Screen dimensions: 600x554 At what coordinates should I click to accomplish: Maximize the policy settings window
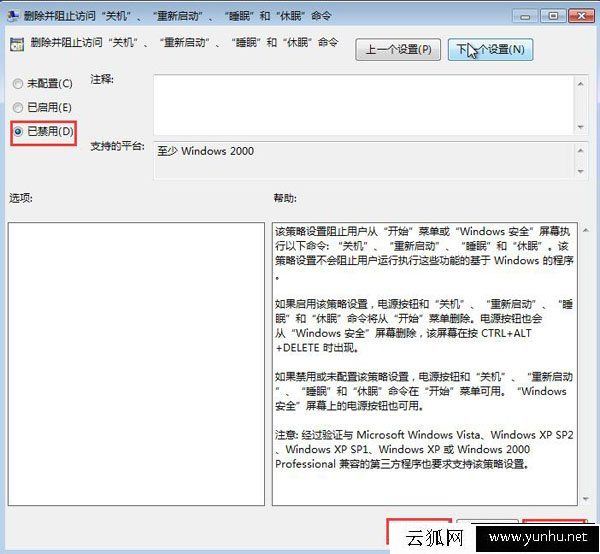pyautogui.click(x=553, y=16)
